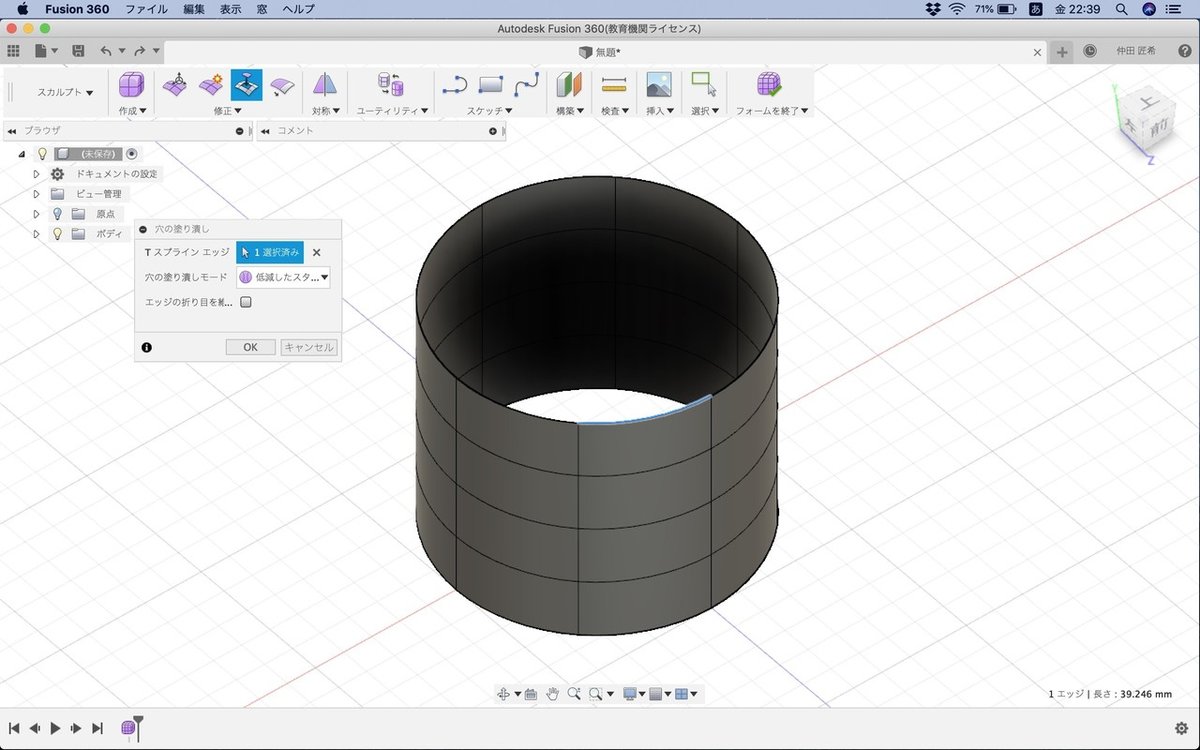Open the 穴の塗り潰しモード dropdown

pyautogui.click(x=284, y=277)
